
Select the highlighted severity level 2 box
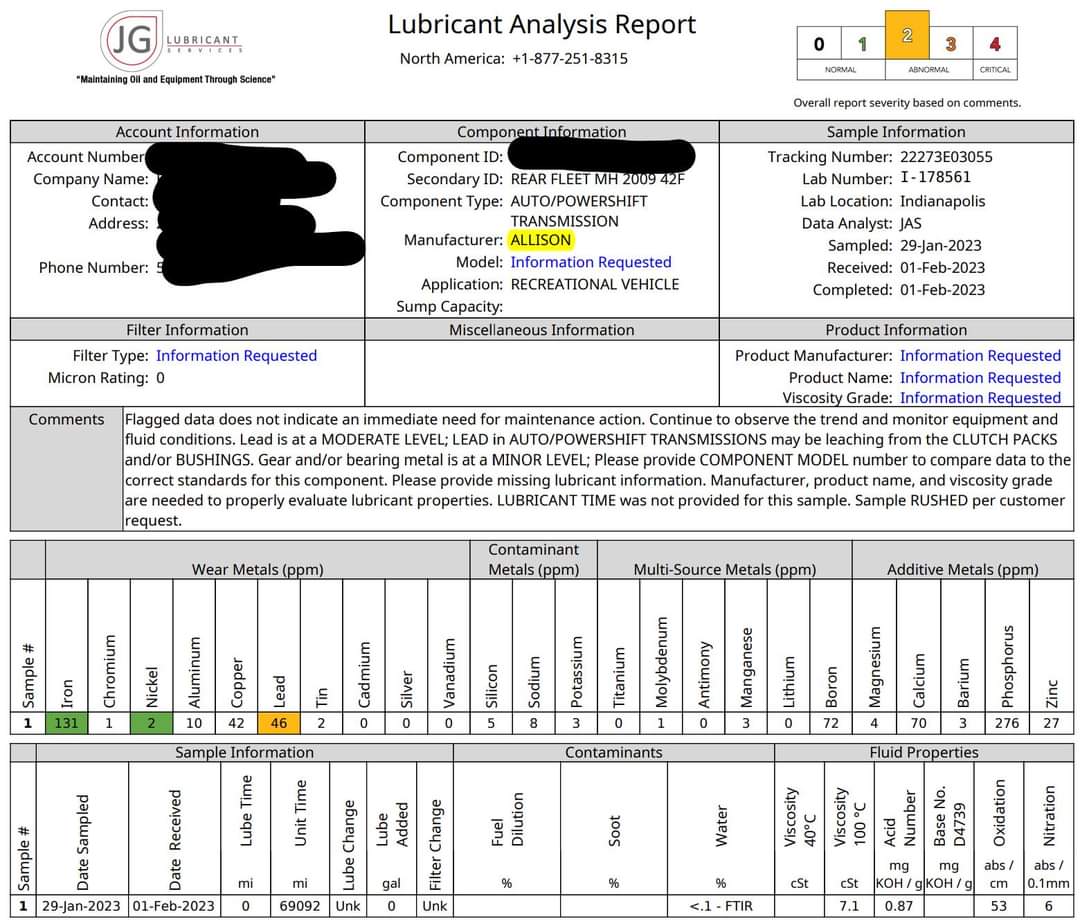pyautogui.click(x=907, y=36)
